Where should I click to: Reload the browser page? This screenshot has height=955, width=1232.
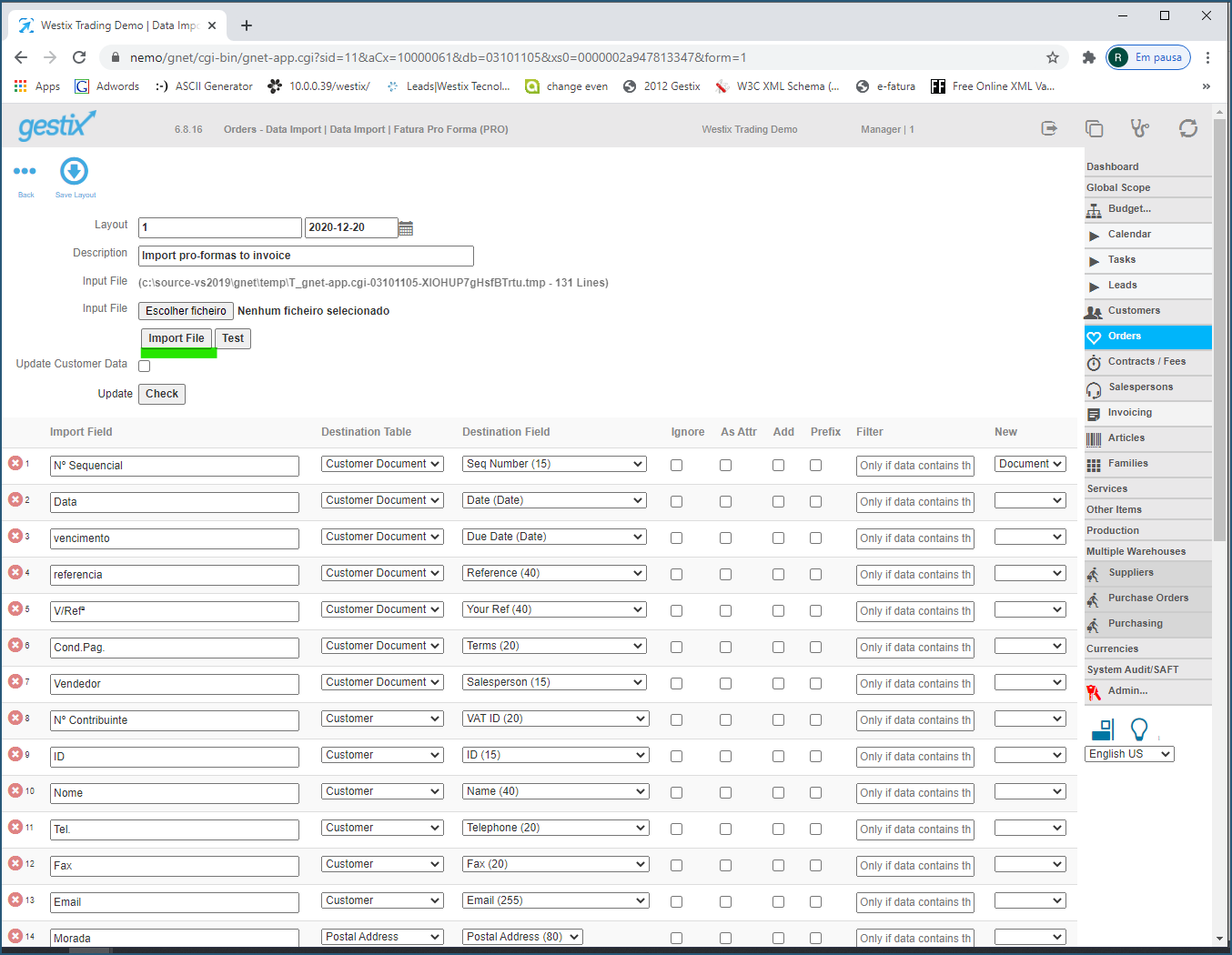click(79, 57)
